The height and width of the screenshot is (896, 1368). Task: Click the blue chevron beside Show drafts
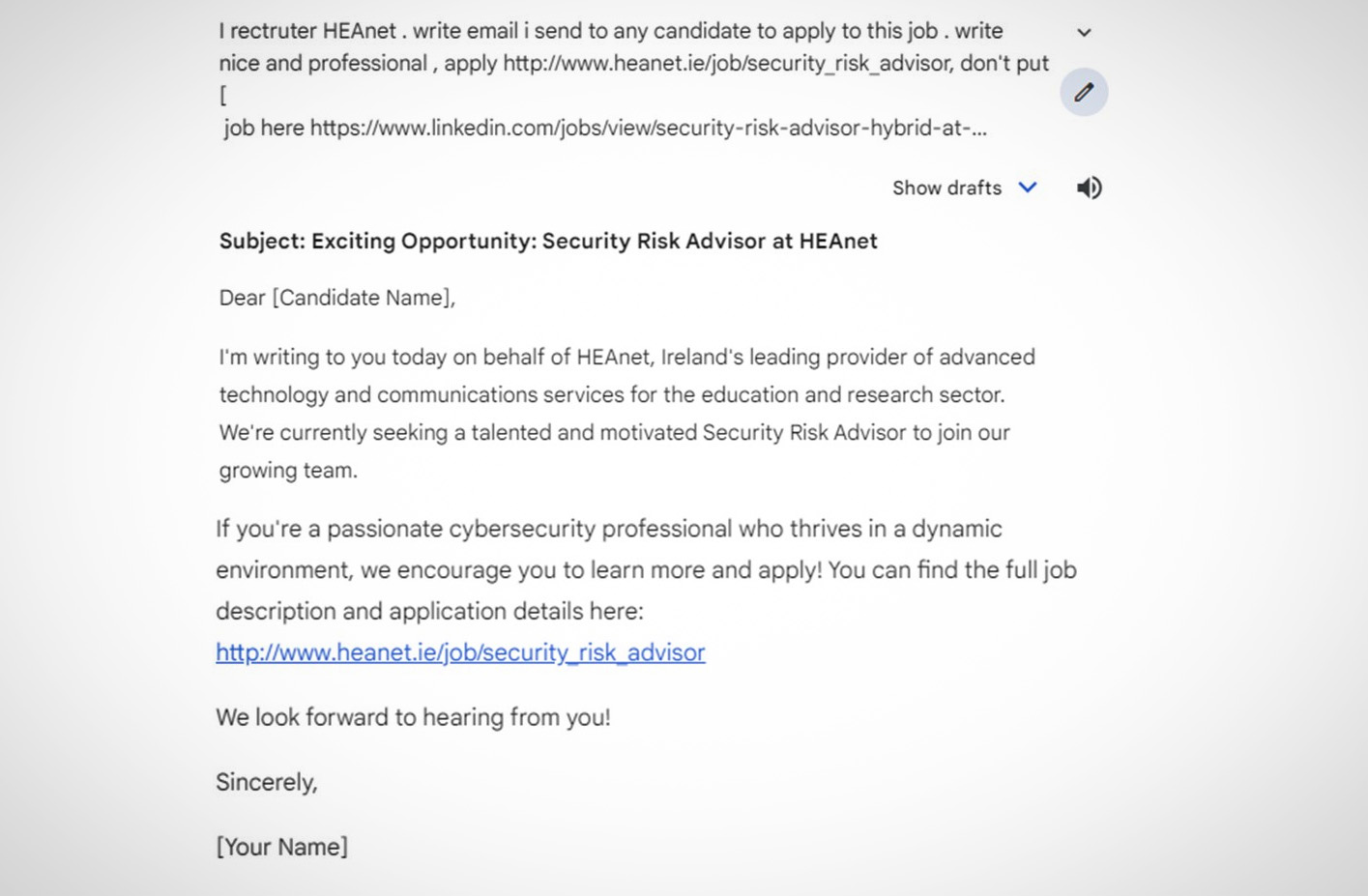pyautogui.click(x=1027, y=188)
